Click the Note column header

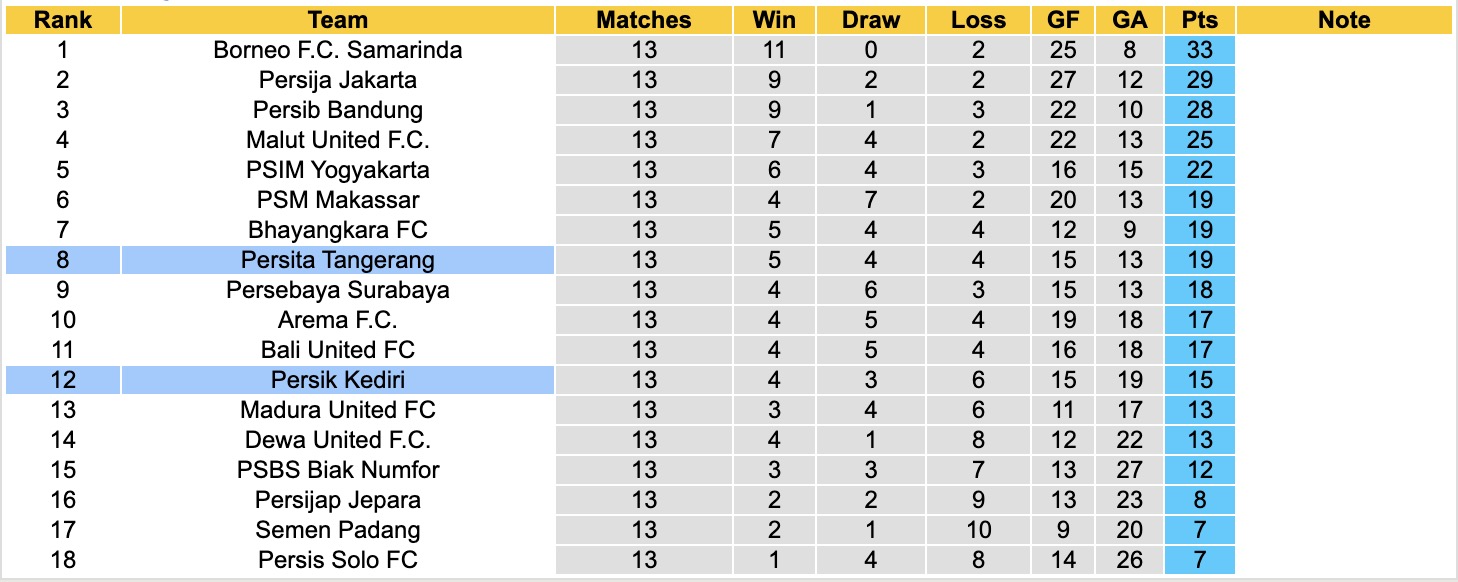(1344, 20)
